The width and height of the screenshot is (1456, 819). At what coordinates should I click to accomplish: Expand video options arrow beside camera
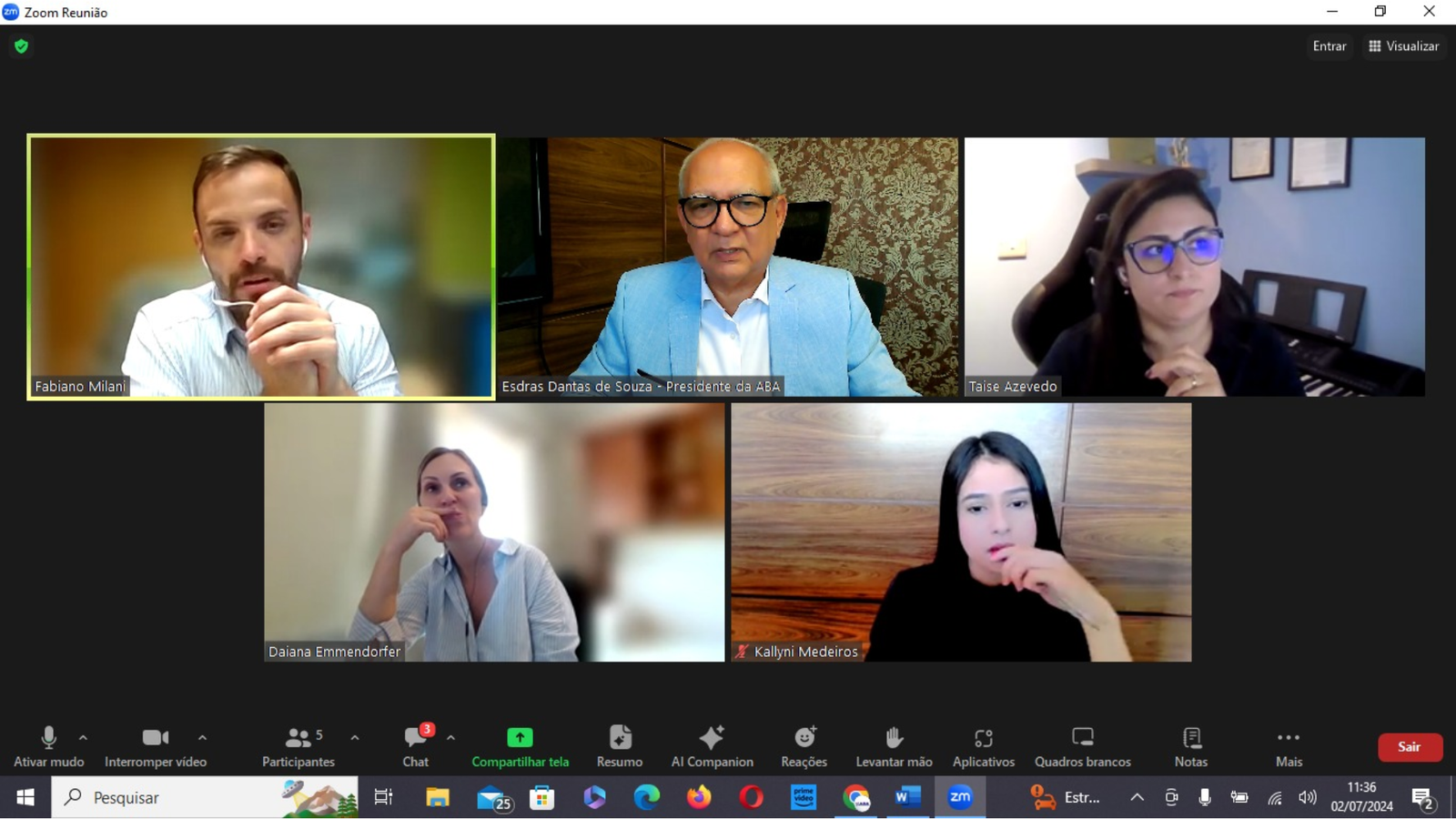(202, 738)
